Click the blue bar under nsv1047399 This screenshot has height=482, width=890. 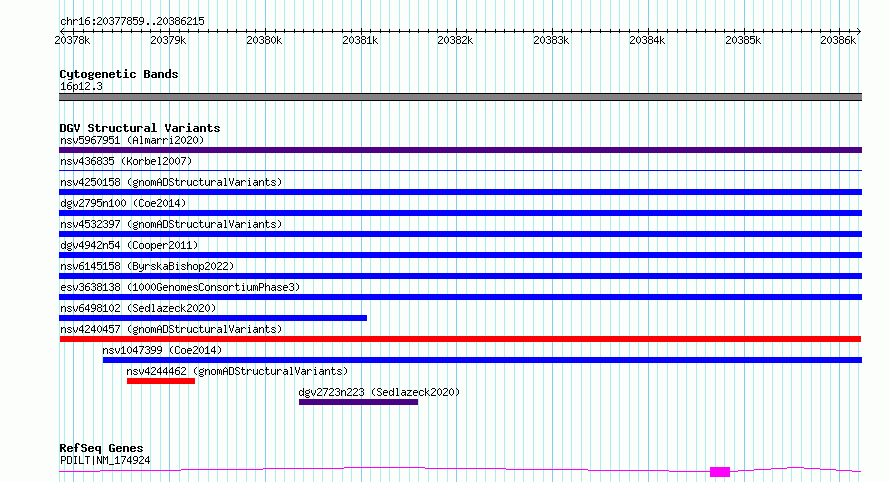[482, 360]
